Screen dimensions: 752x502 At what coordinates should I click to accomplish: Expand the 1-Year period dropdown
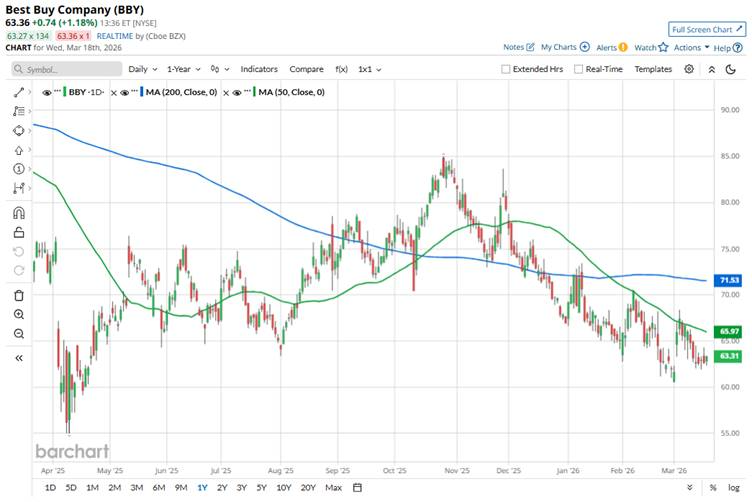point(183,69)
